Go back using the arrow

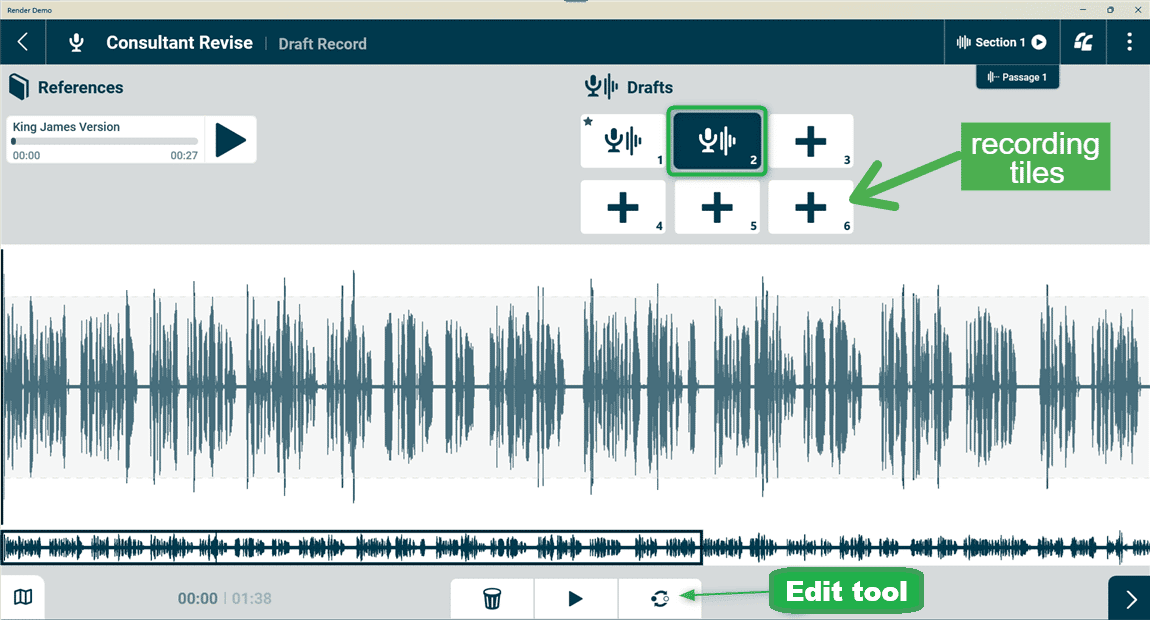23,42
